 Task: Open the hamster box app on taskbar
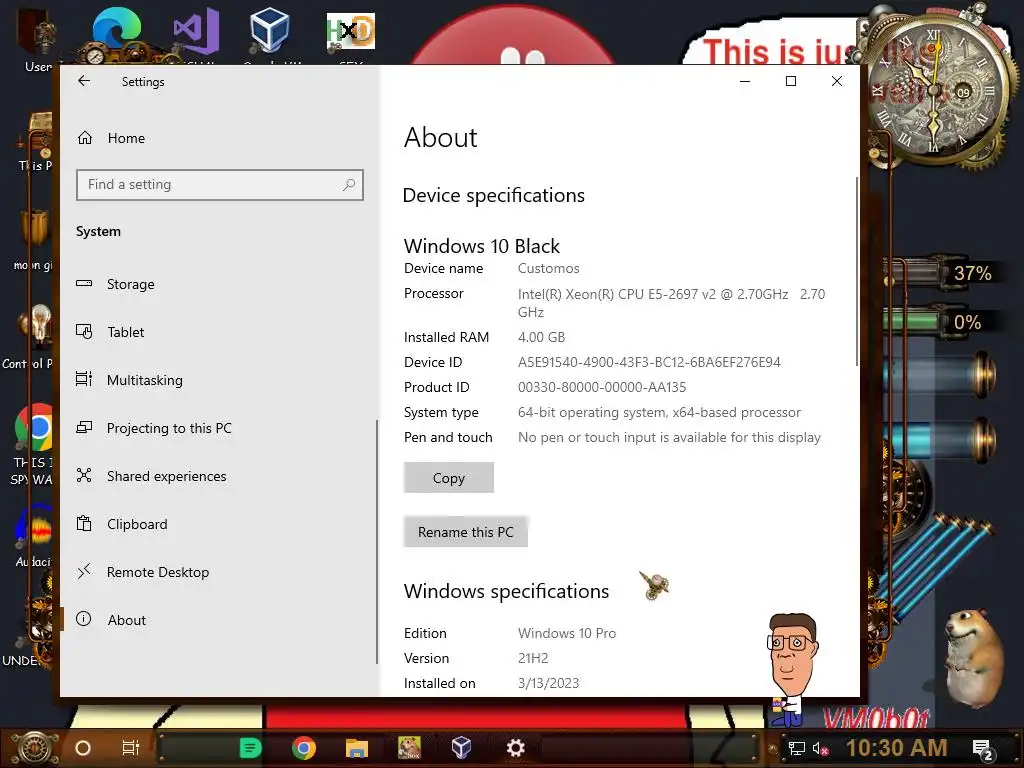pyautogui.click(x=409, y=748)
